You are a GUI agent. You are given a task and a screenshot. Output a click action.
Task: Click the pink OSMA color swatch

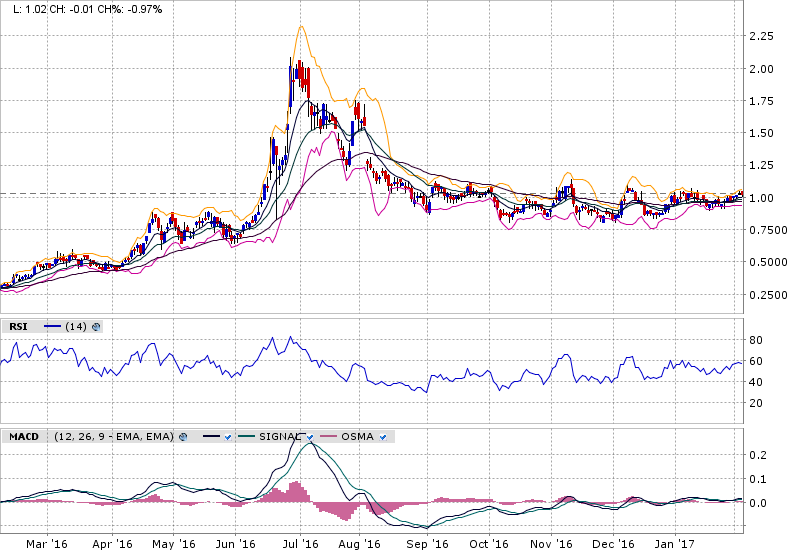[328, 437]
